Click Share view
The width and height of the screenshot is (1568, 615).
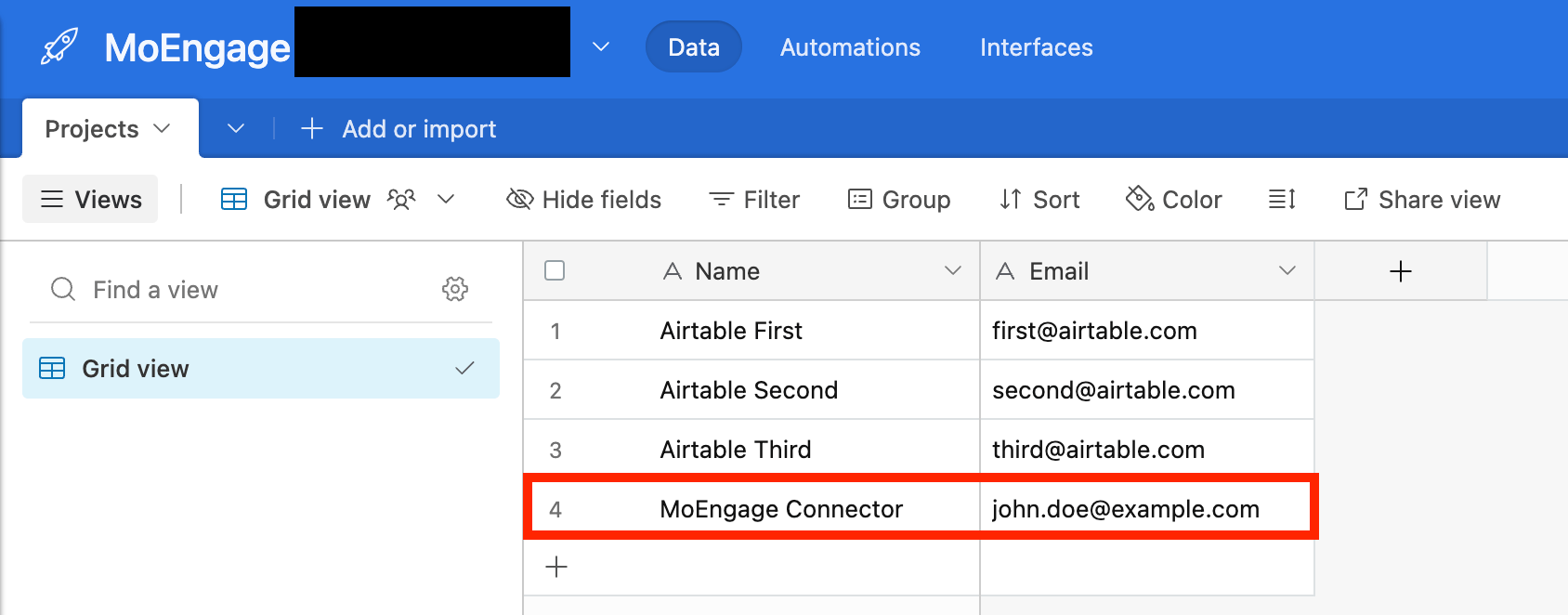pyautogui.click(x=1422, y=200)
